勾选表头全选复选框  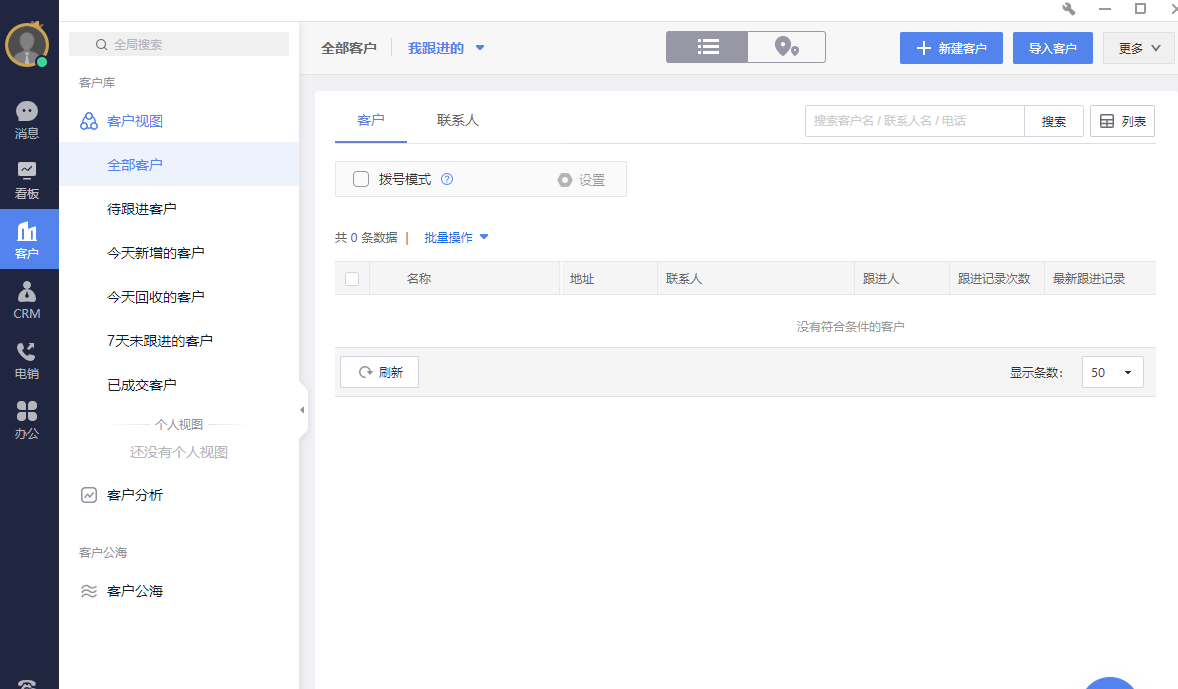pyautogui.click(x=352, y=278)
